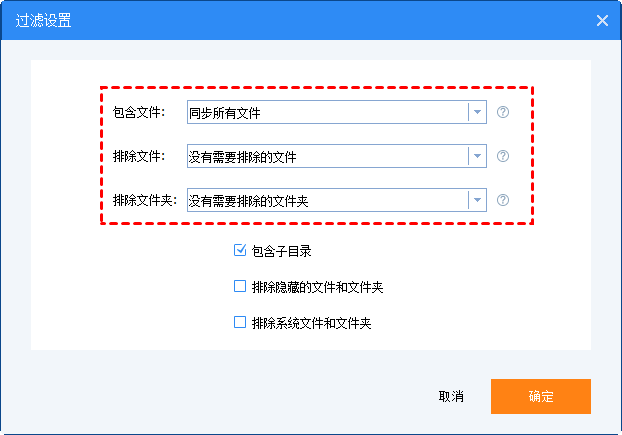The image size is (622, 435).
Task: Uncheck the 包含子目录 checkbox
Action: pyautogui.click(x=240, y=251)
